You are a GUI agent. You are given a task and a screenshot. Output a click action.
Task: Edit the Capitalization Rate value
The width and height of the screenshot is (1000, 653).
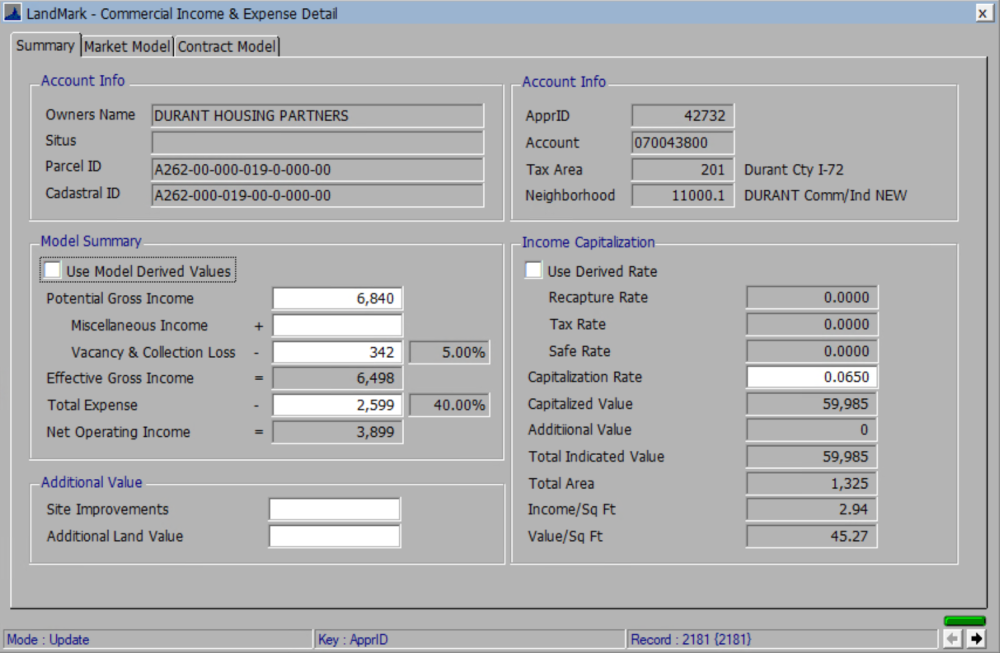tap(810, 377)
